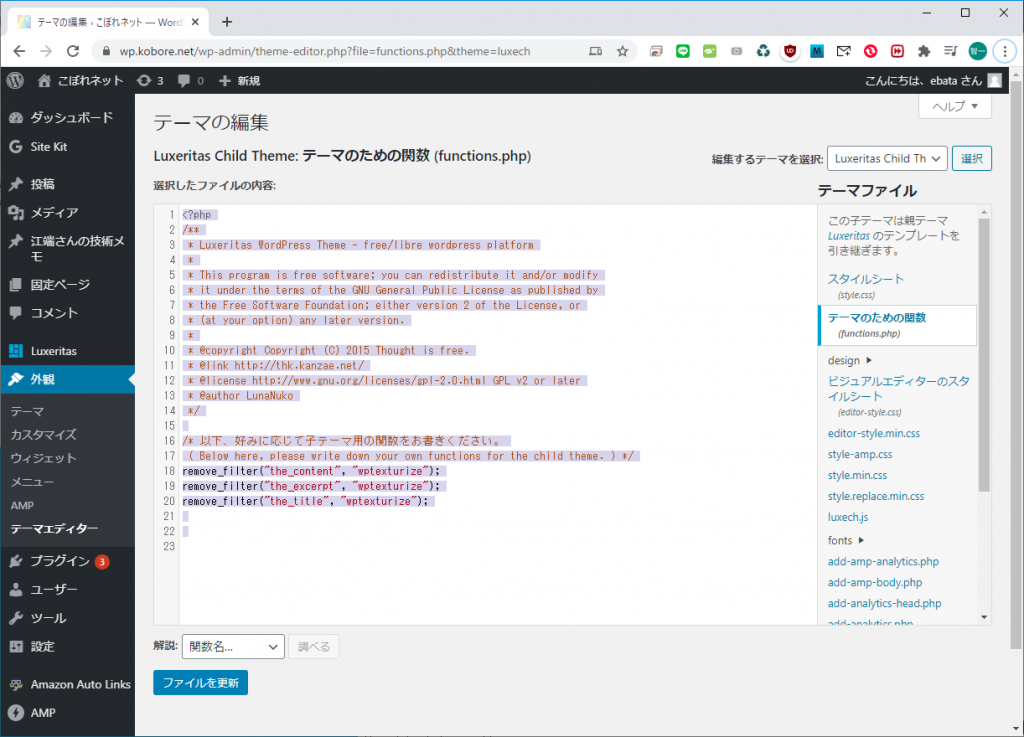Reload the page with browser refresh icon
Viewport: 1024px width, 737px height.
click(75, 50)
